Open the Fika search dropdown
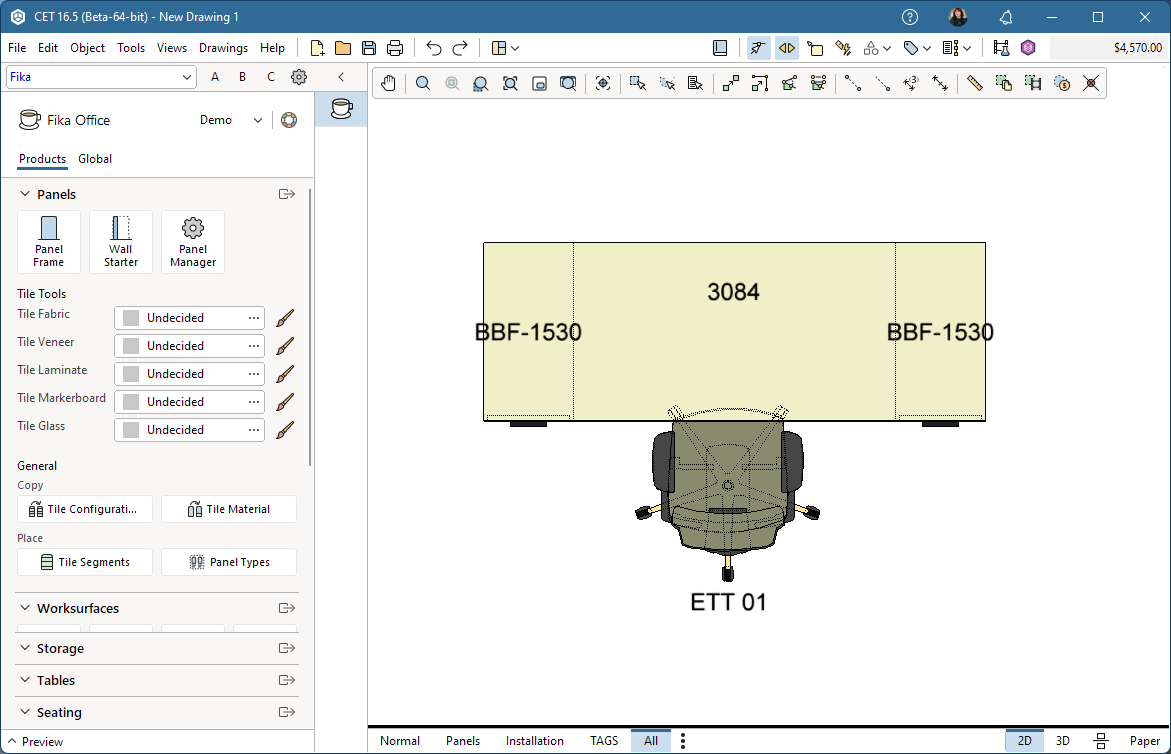The image size is (1171, 754). (x=188, y=77)
